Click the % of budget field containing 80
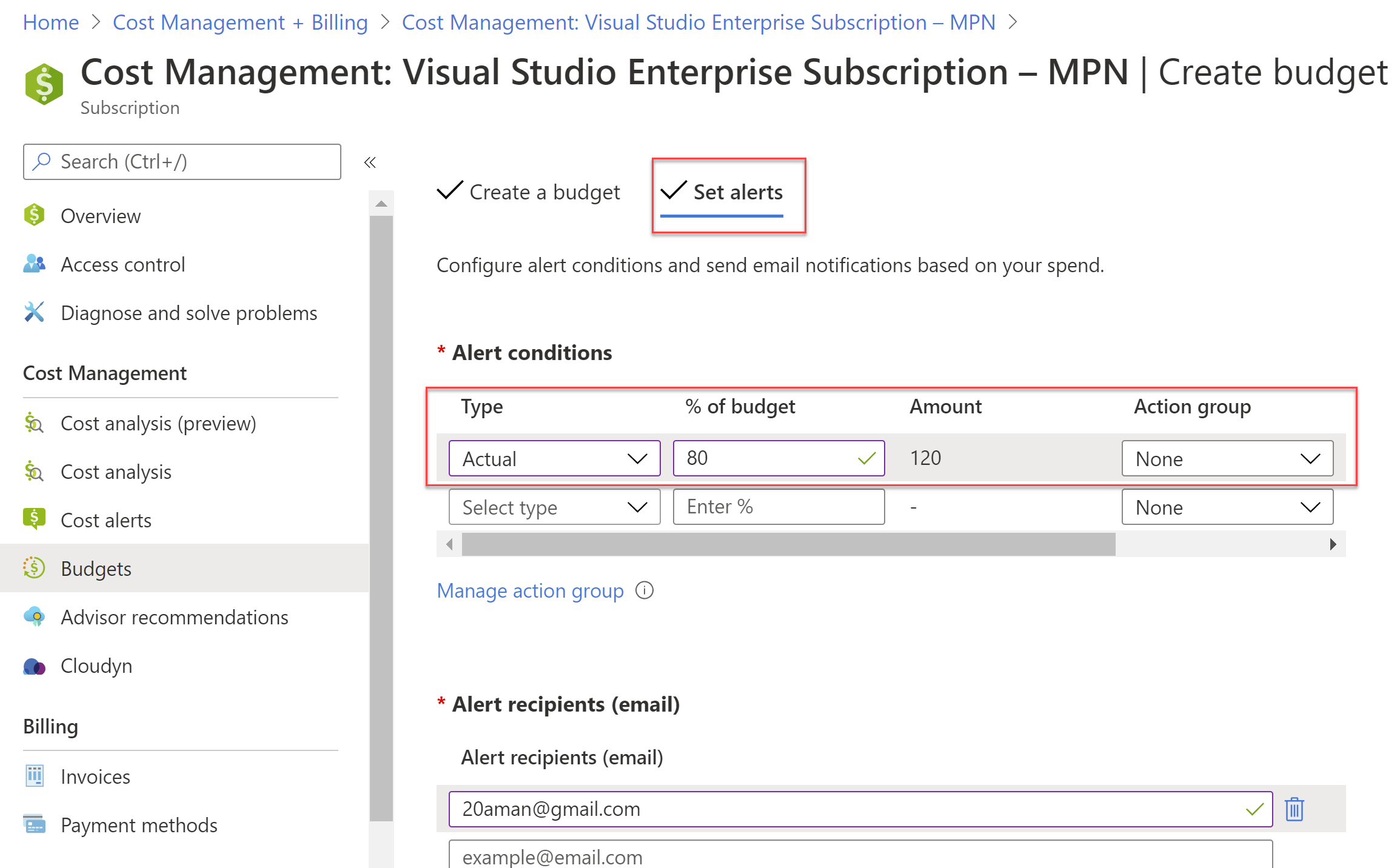 [779, 458]
